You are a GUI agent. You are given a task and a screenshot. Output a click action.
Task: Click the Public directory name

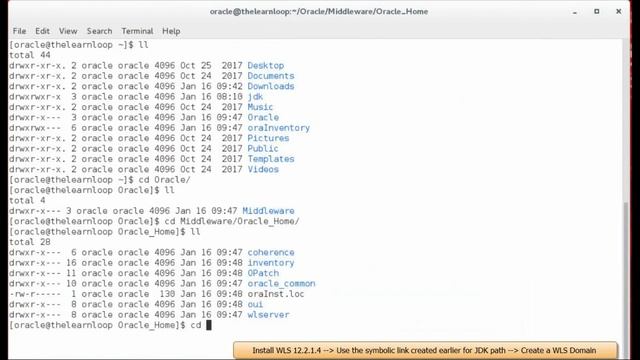[263, 149]
